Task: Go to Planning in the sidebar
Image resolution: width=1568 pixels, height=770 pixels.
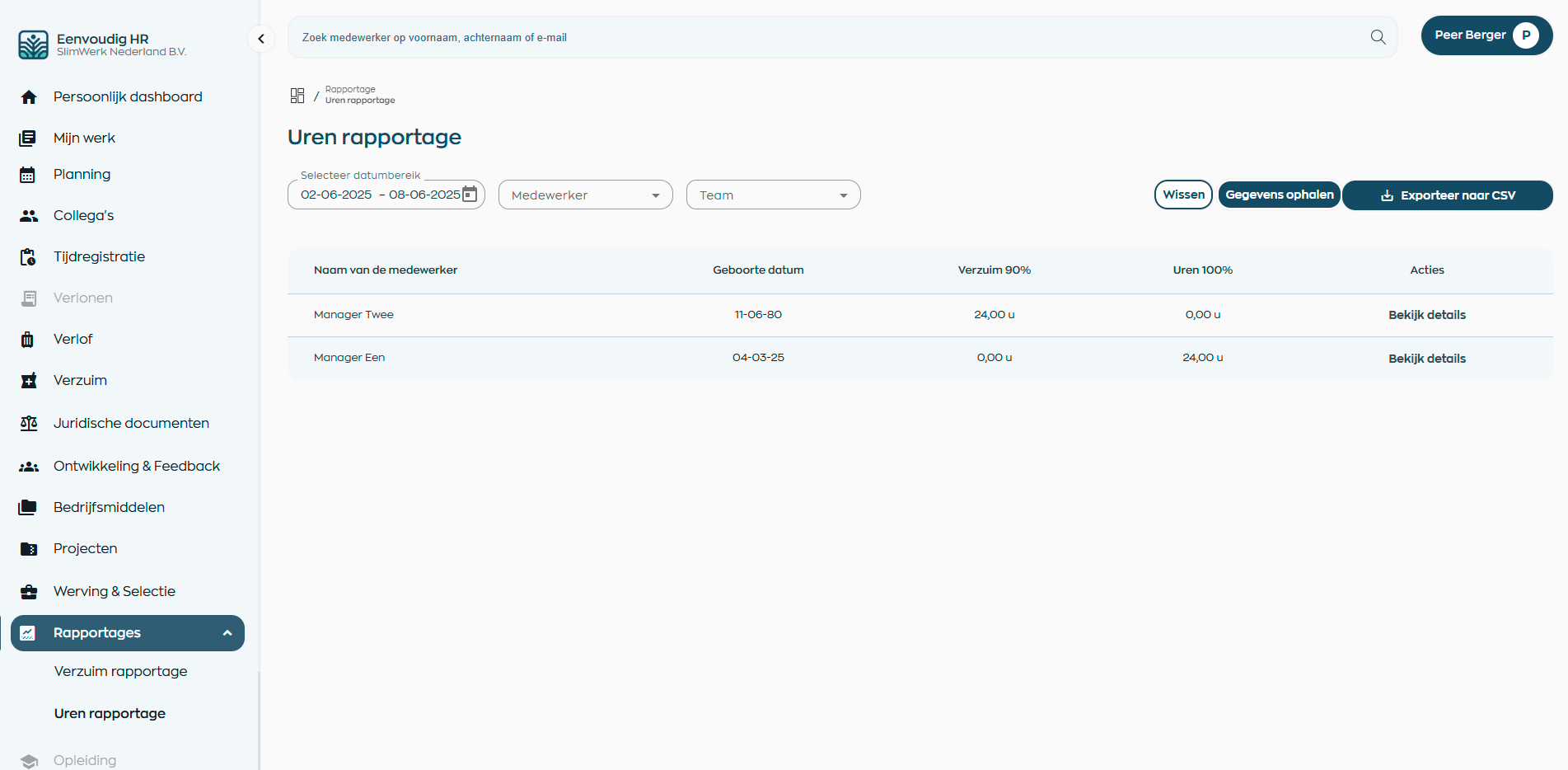Action: pyautogui.click(x=82, y=175)
